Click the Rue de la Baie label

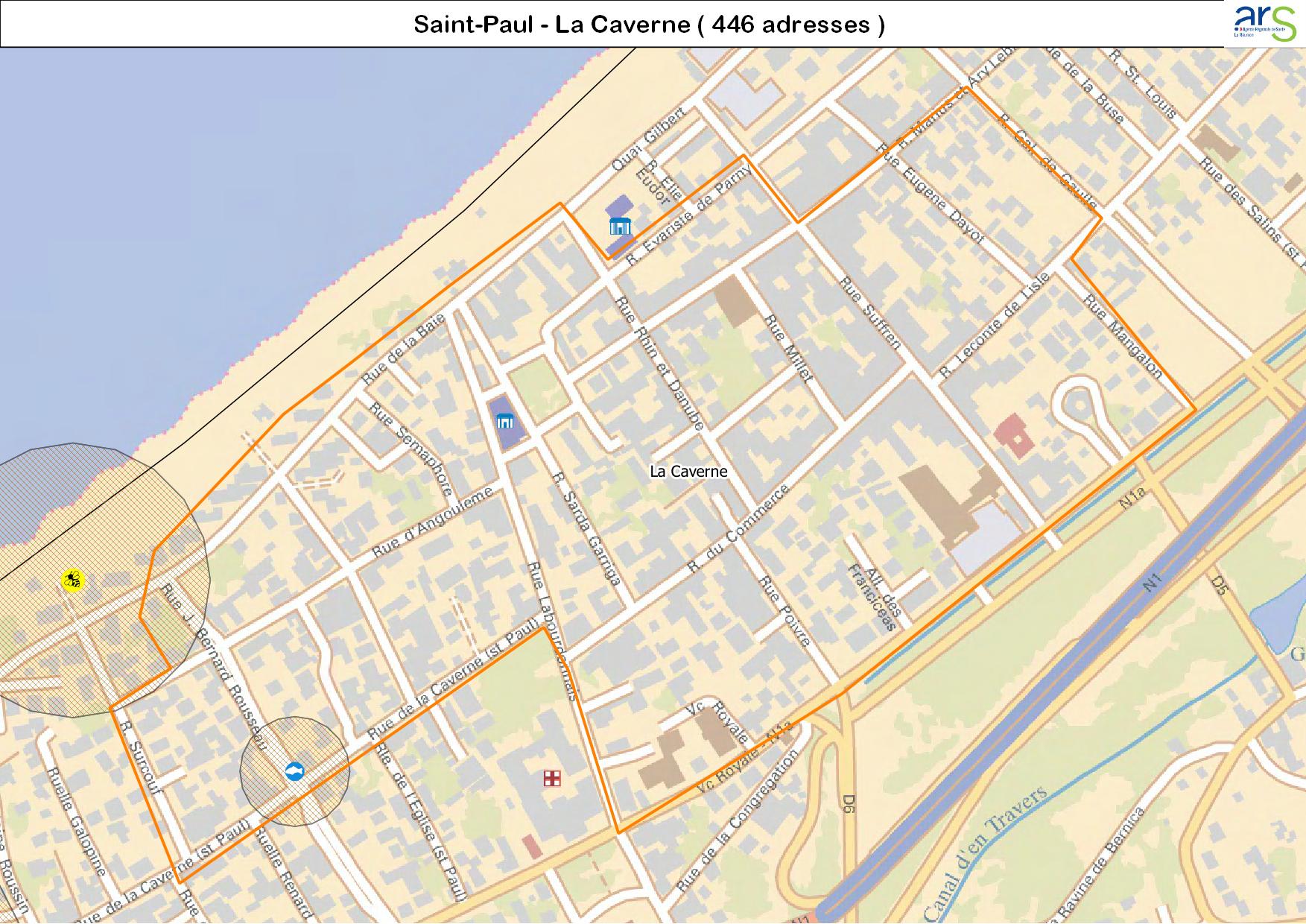(403, 349)
